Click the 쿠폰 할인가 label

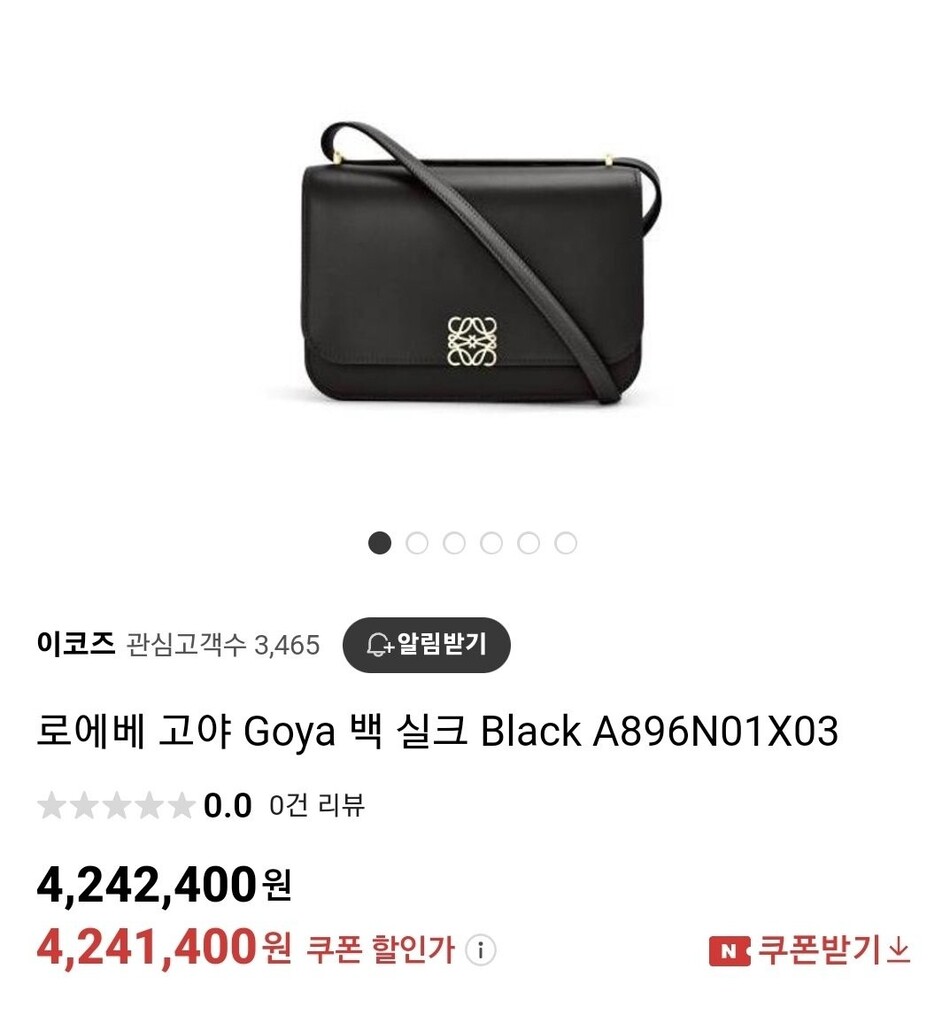coord(380,950)
